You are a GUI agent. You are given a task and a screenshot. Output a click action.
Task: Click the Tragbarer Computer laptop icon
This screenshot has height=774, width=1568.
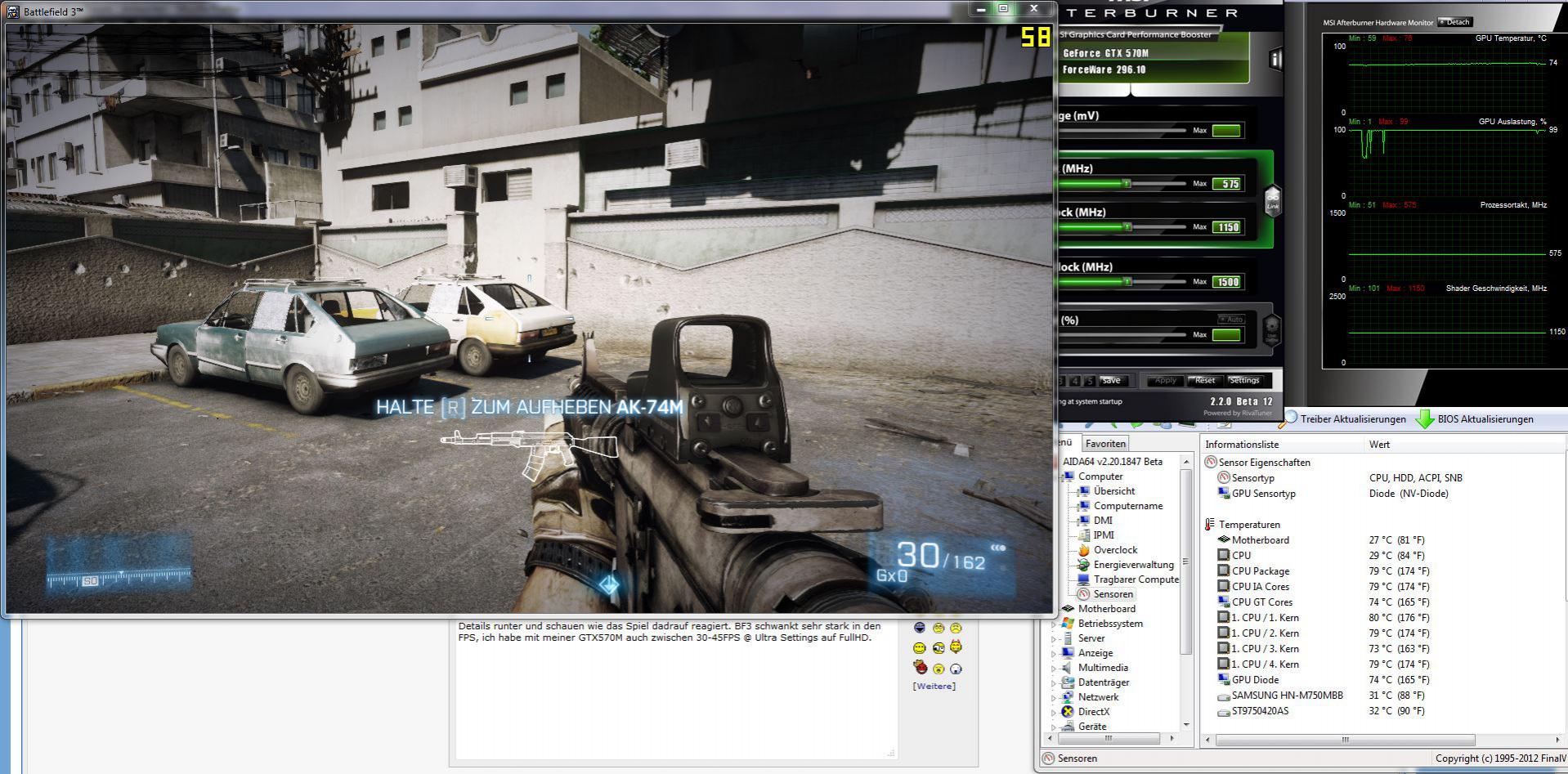[1083, 579]
